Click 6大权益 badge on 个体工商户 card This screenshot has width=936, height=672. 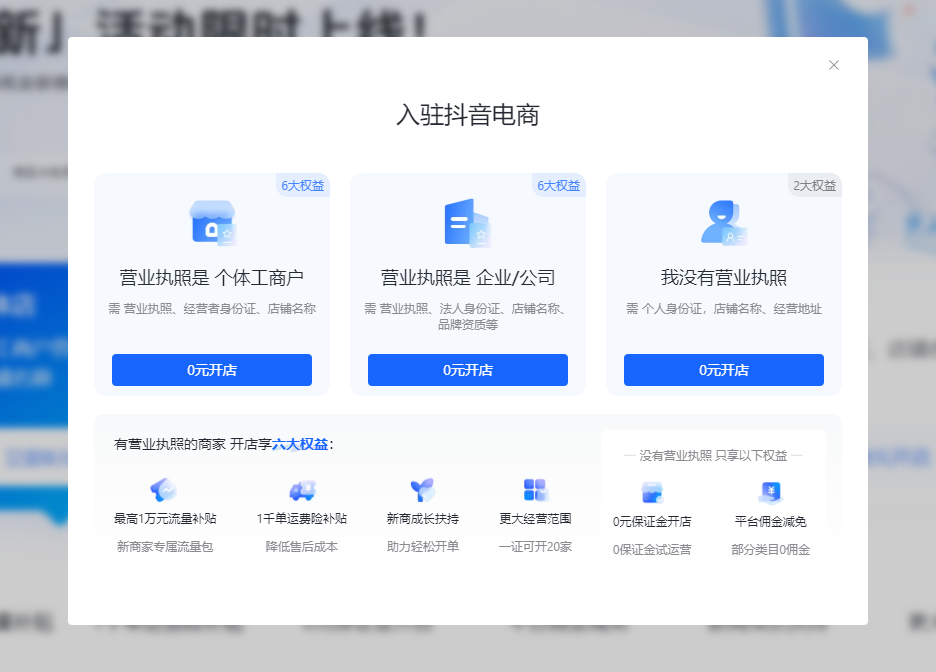[x=302, y=185]
